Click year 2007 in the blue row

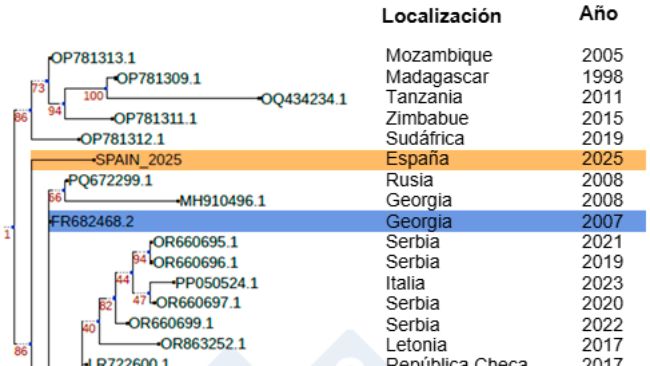pos(602,222)
